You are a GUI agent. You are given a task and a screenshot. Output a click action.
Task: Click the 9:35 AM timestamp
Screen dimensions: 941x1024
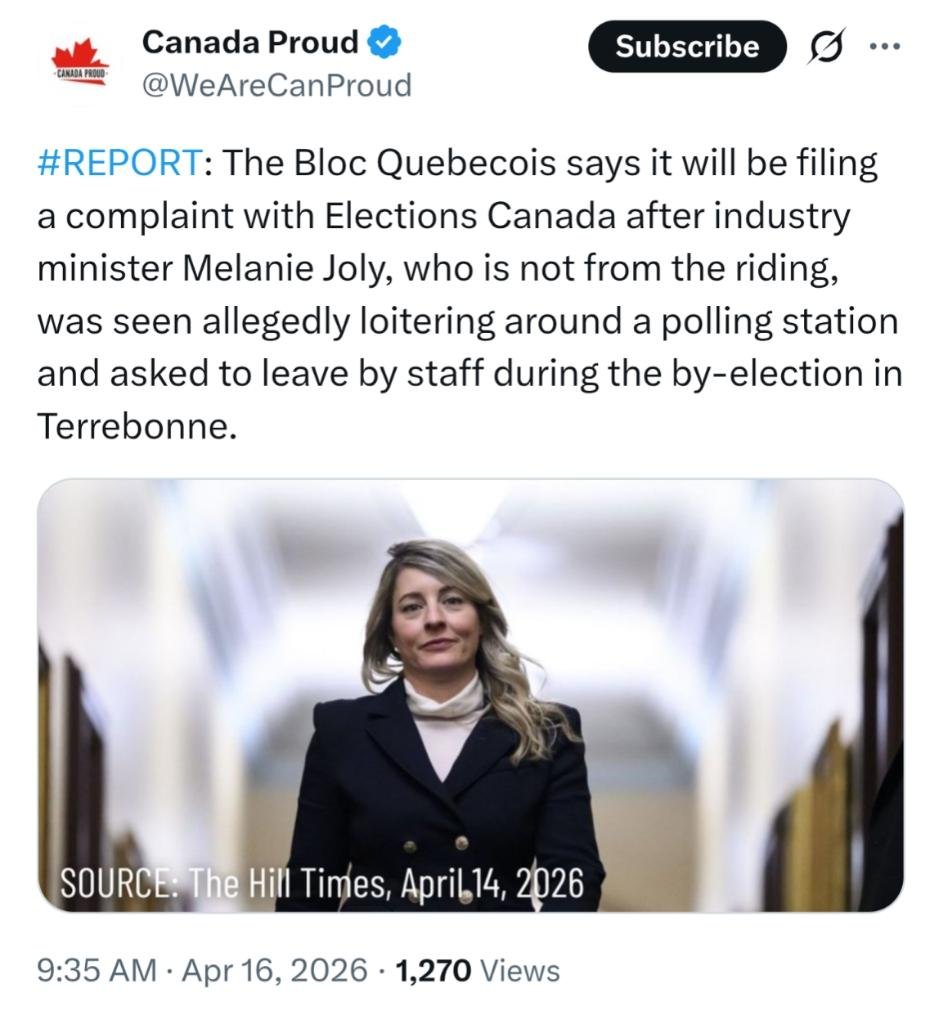(x=96, y=970)
